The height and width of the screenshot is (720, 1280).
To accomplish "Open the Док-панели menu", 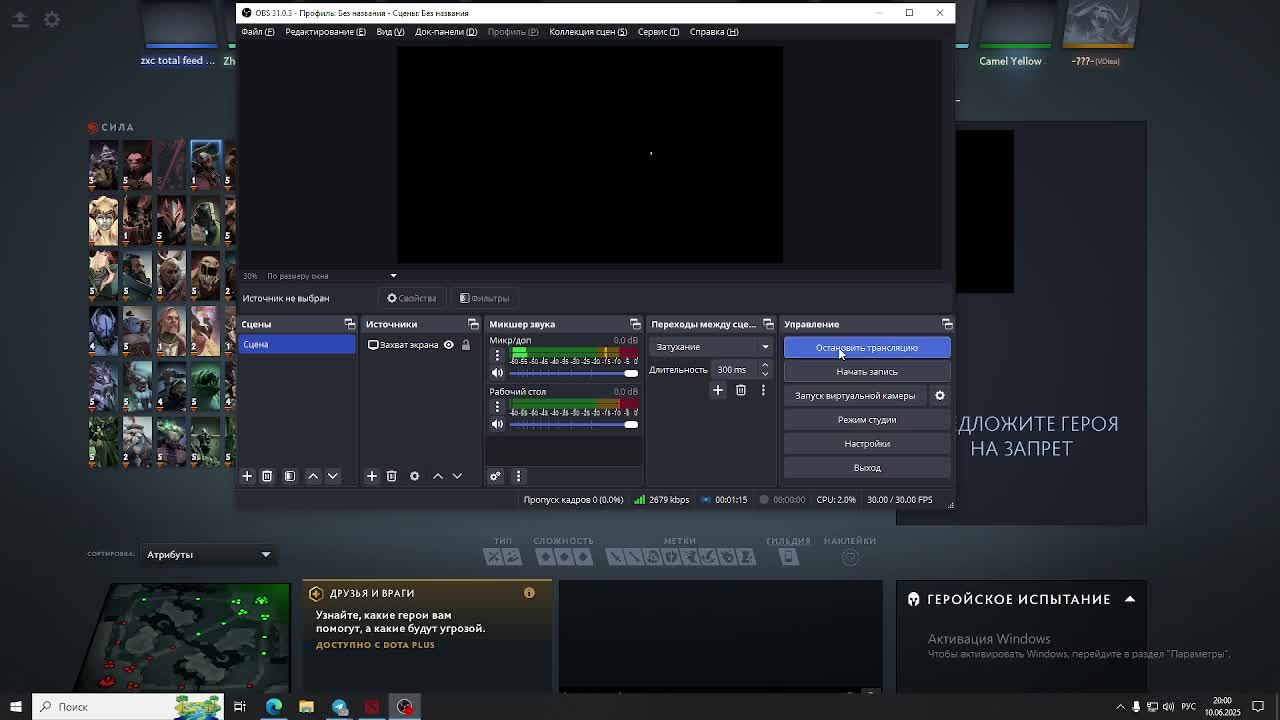I will click(x=446, y=32).
